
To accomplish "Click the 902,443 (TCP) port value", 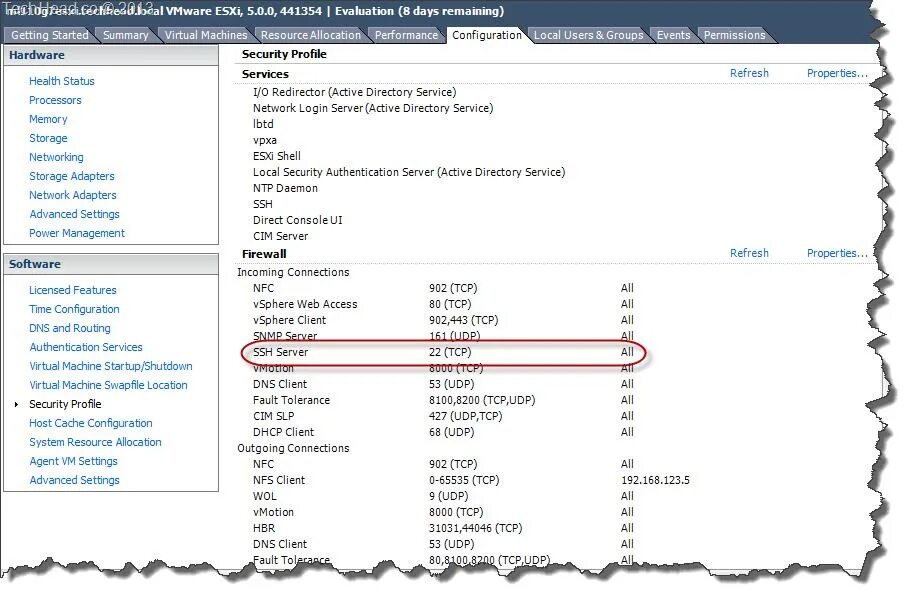I will [x=463, y=320].
